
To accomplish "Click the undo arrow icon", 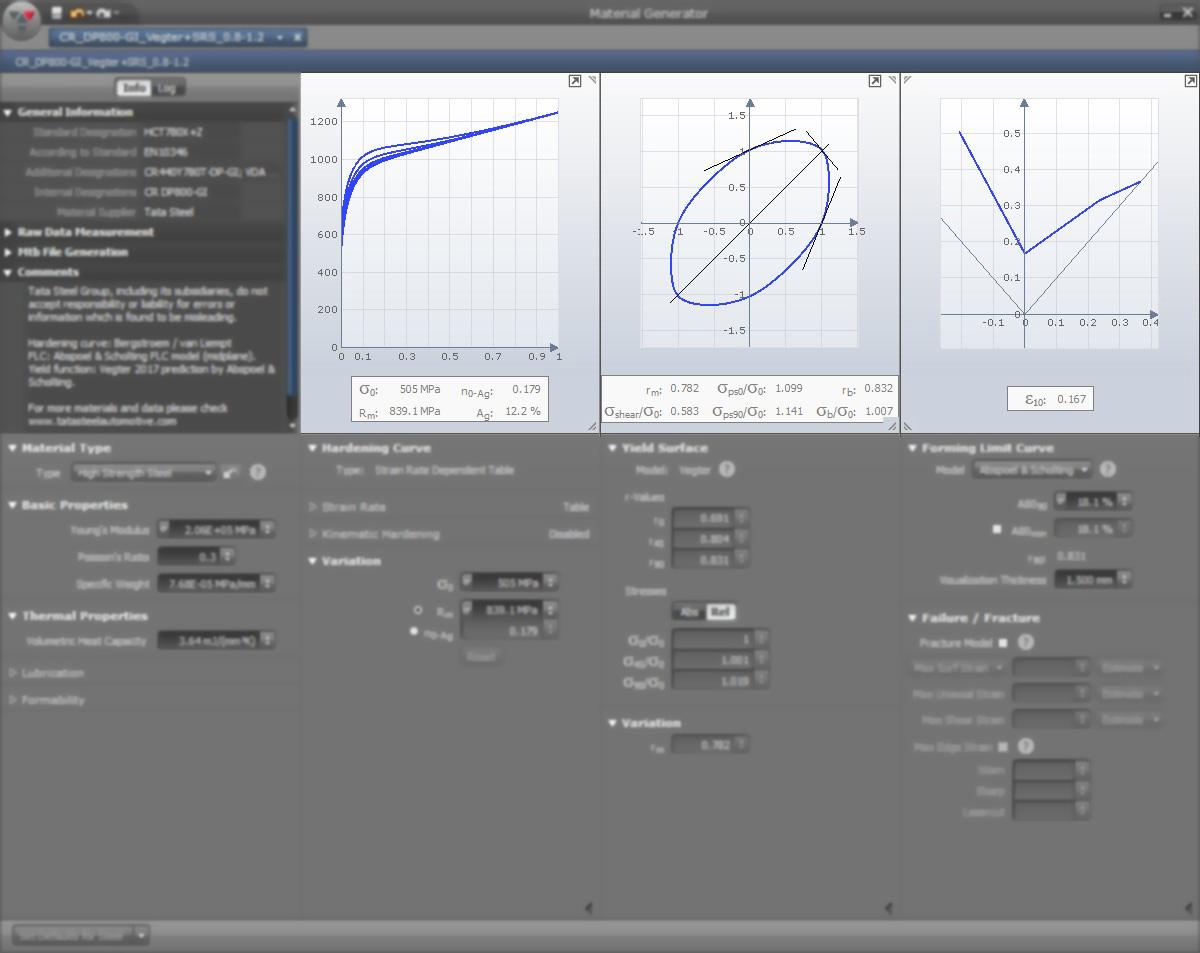I will [x=76, y=13].
